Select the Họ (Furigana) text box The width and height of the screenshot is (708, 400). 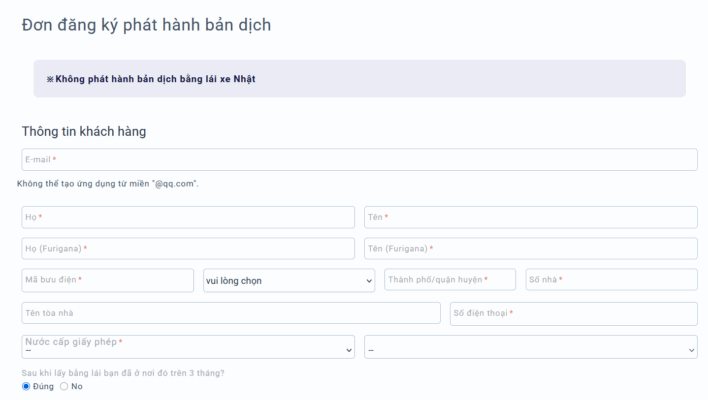pyautogui.click(x=188, y=248)
